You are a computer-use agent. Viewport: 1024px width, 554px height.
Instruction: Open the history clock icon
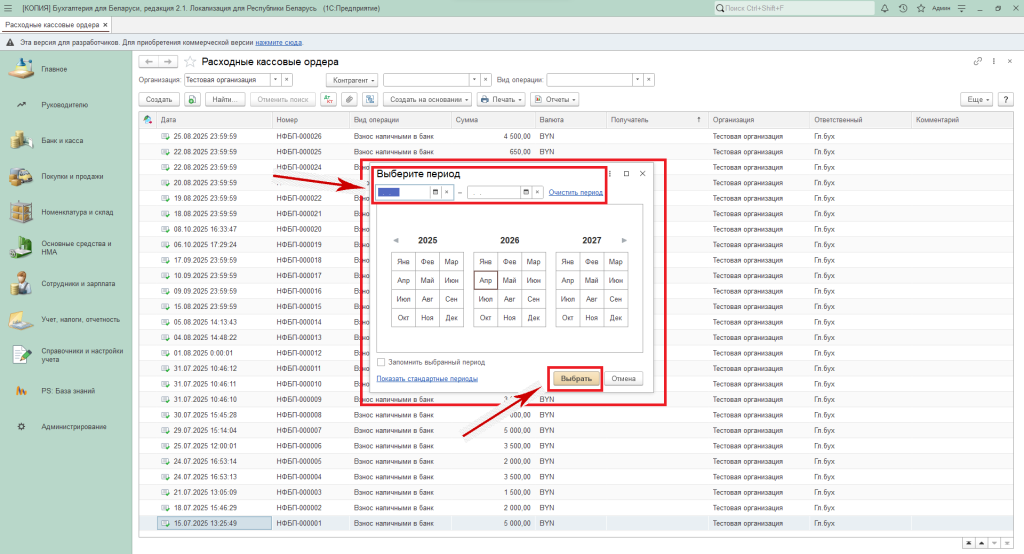(x=903, y=8)
